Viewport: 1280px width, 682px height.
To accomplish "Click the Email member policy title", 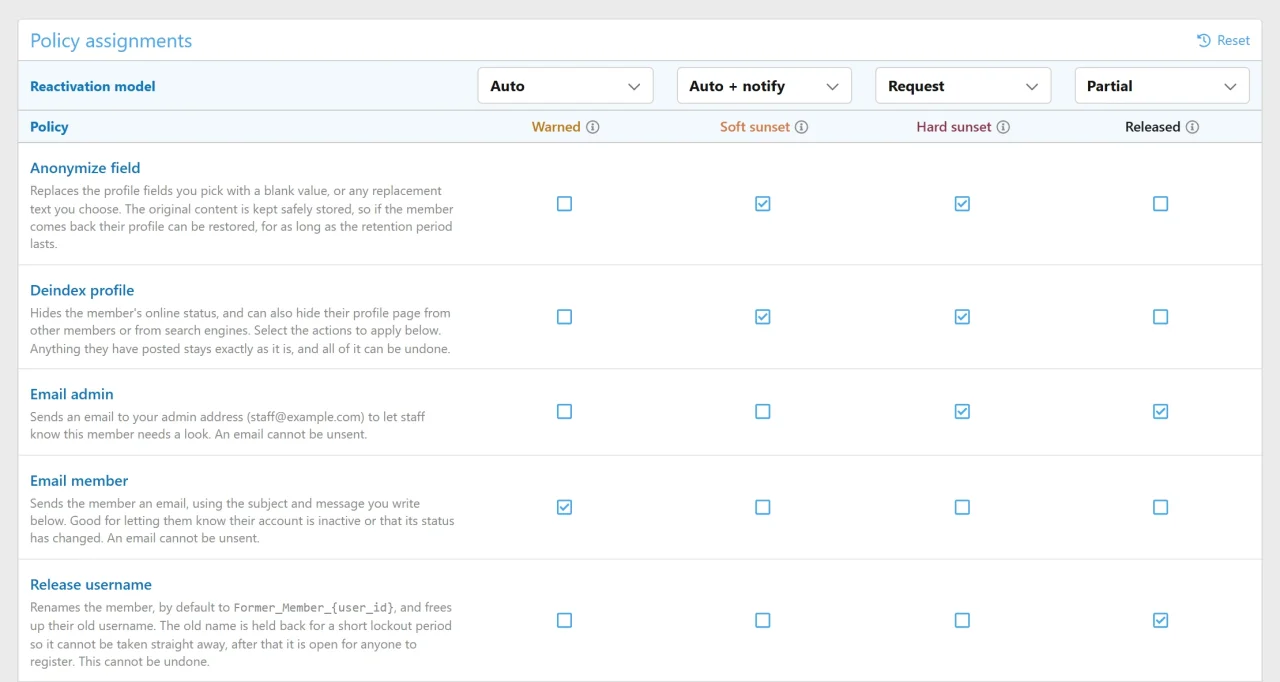I will [x=79, y=481].
